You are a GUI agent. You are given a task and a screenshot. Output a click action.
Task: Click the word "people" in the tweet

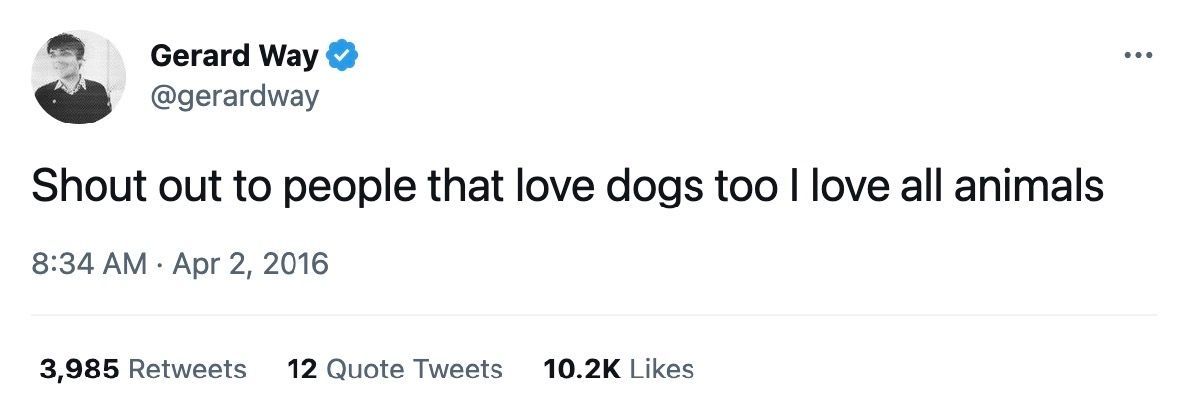pos(363,187)
